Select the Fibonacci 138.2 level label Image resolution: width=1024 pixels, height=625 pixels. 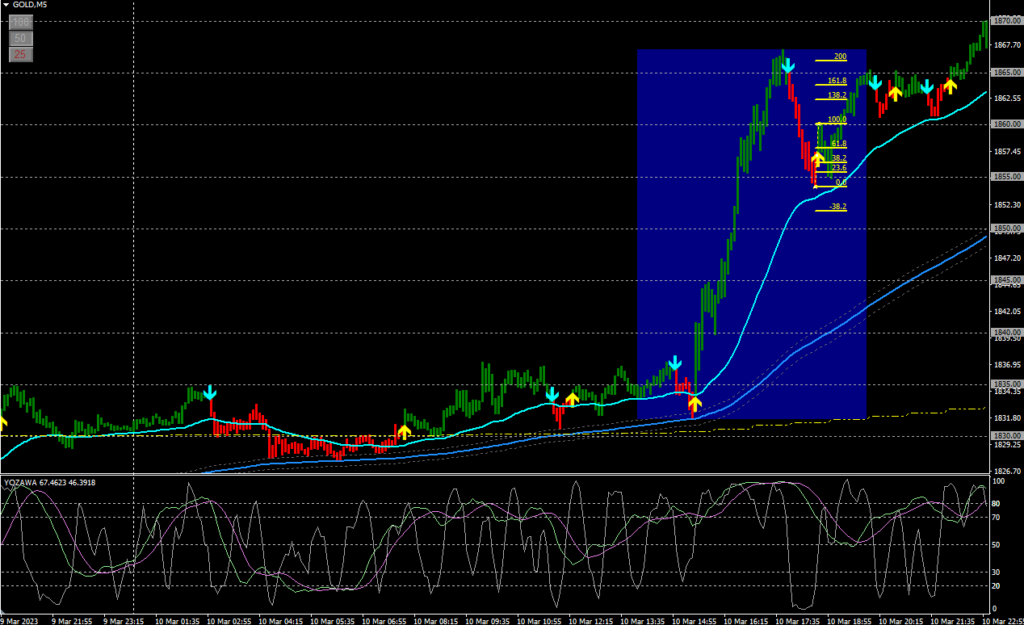[x=837, y=95]
